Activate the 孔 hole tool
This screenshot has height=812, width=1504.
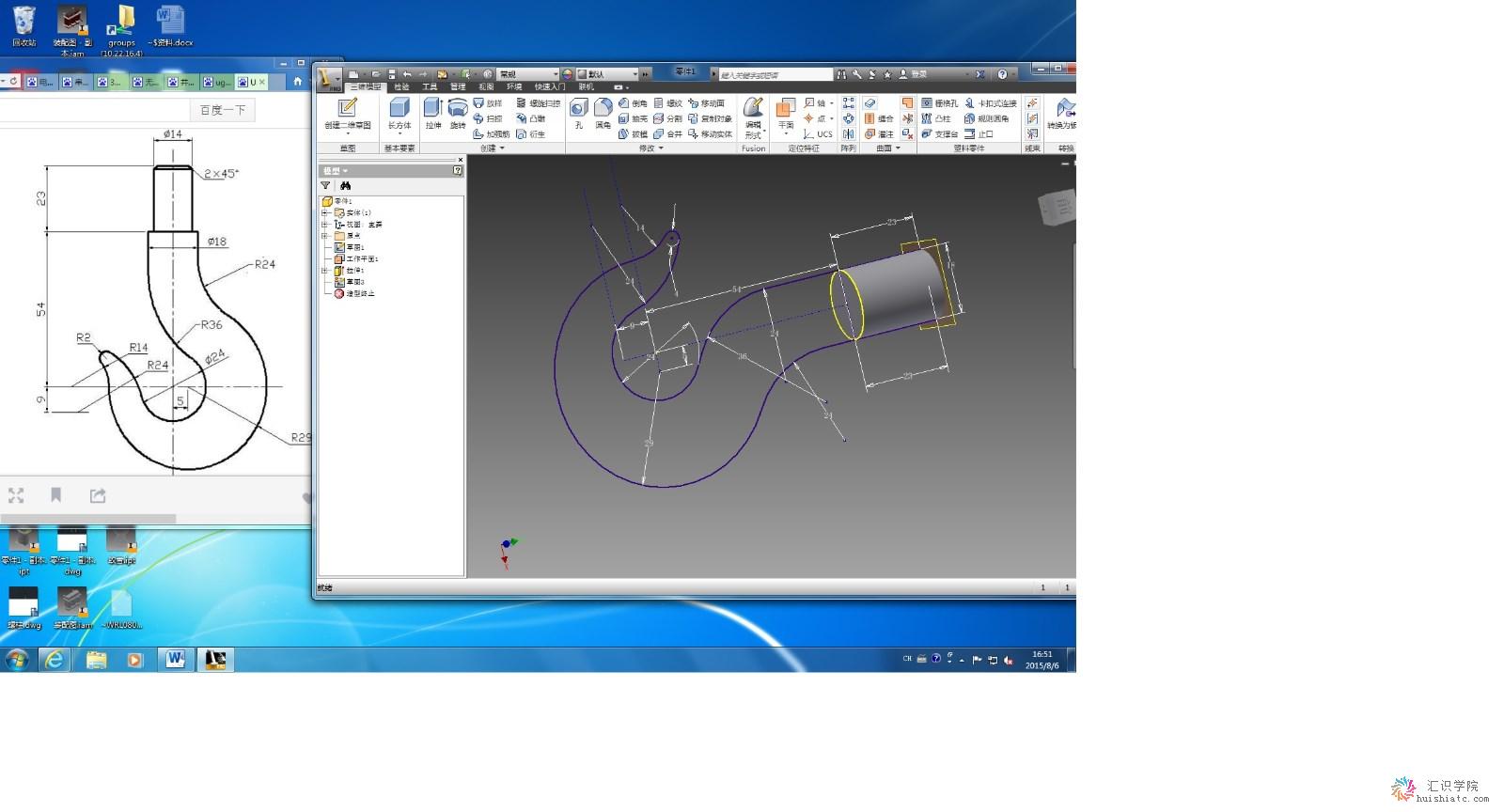[x=579, y=112]
